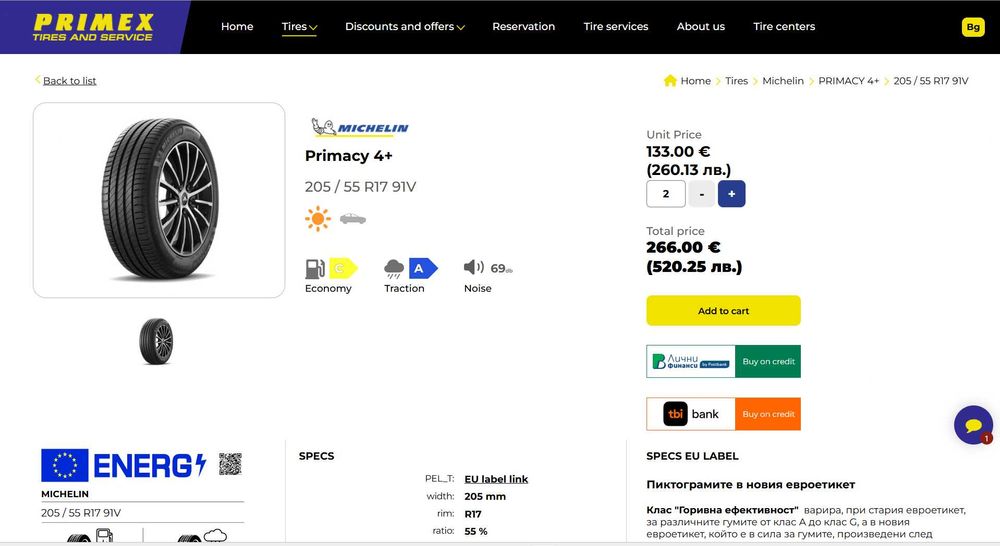
Task: Click the SPECS EU LABEL heading
Action: (x=692, y=456)
